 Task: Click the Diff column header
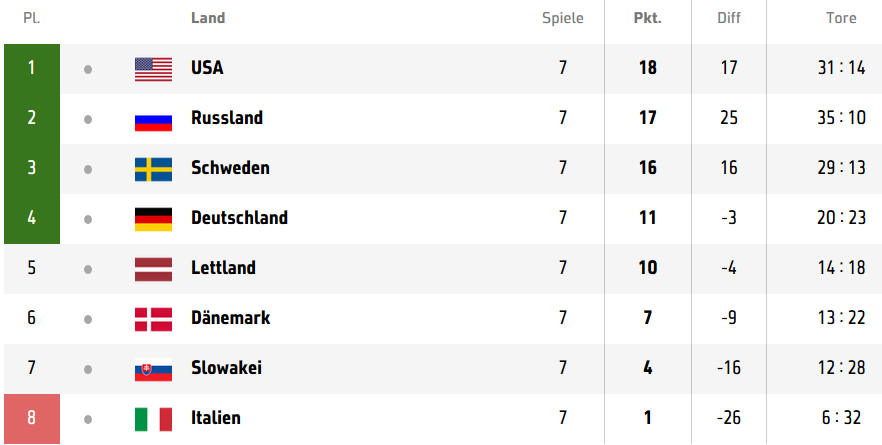tap(729, 18)
